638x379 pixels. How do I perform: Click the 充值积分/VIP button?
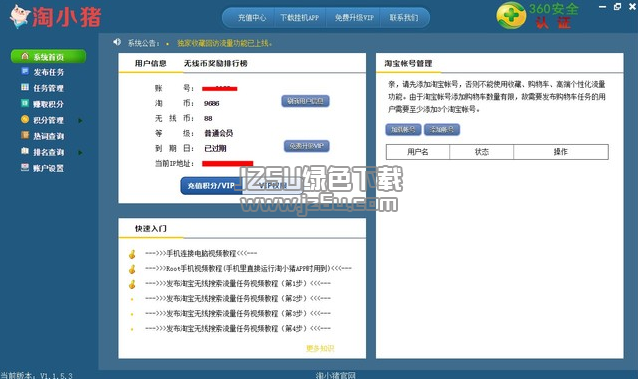tap(211, 186)
